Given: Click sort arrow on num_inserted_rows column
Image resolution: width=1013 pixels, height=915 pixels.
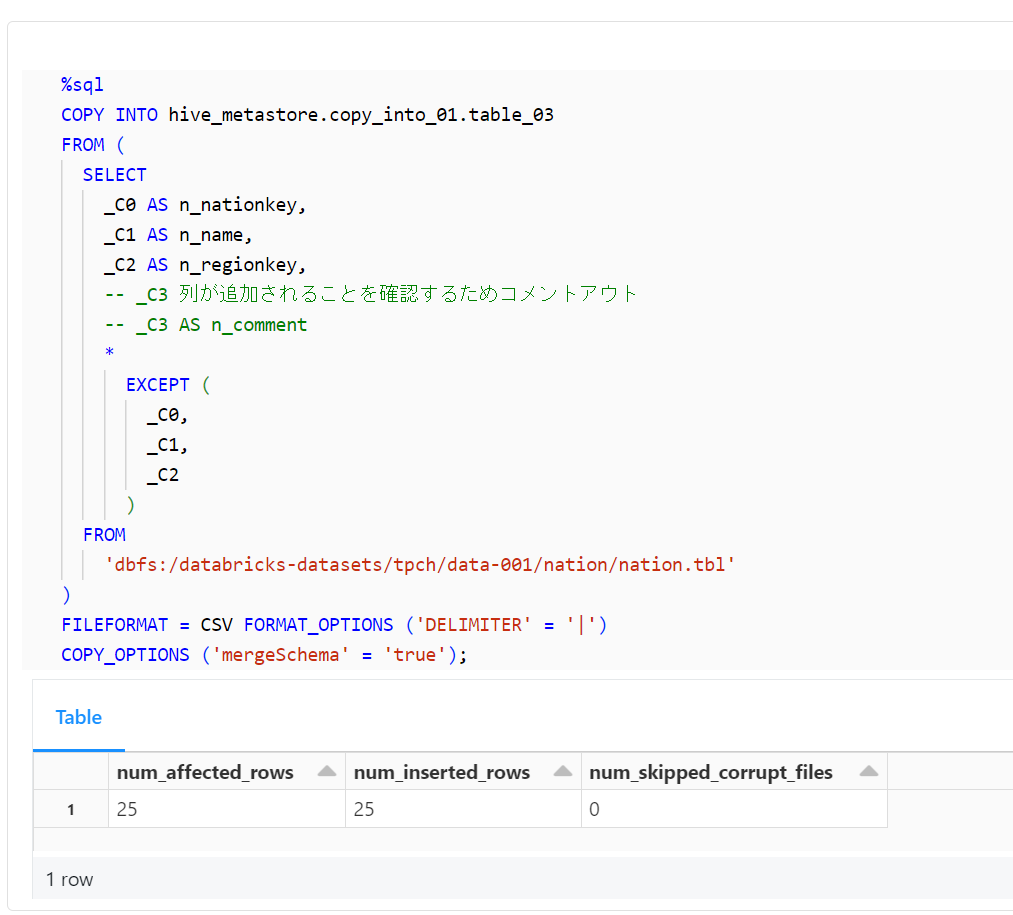Looking at the screenshot, I should (563, 772).
